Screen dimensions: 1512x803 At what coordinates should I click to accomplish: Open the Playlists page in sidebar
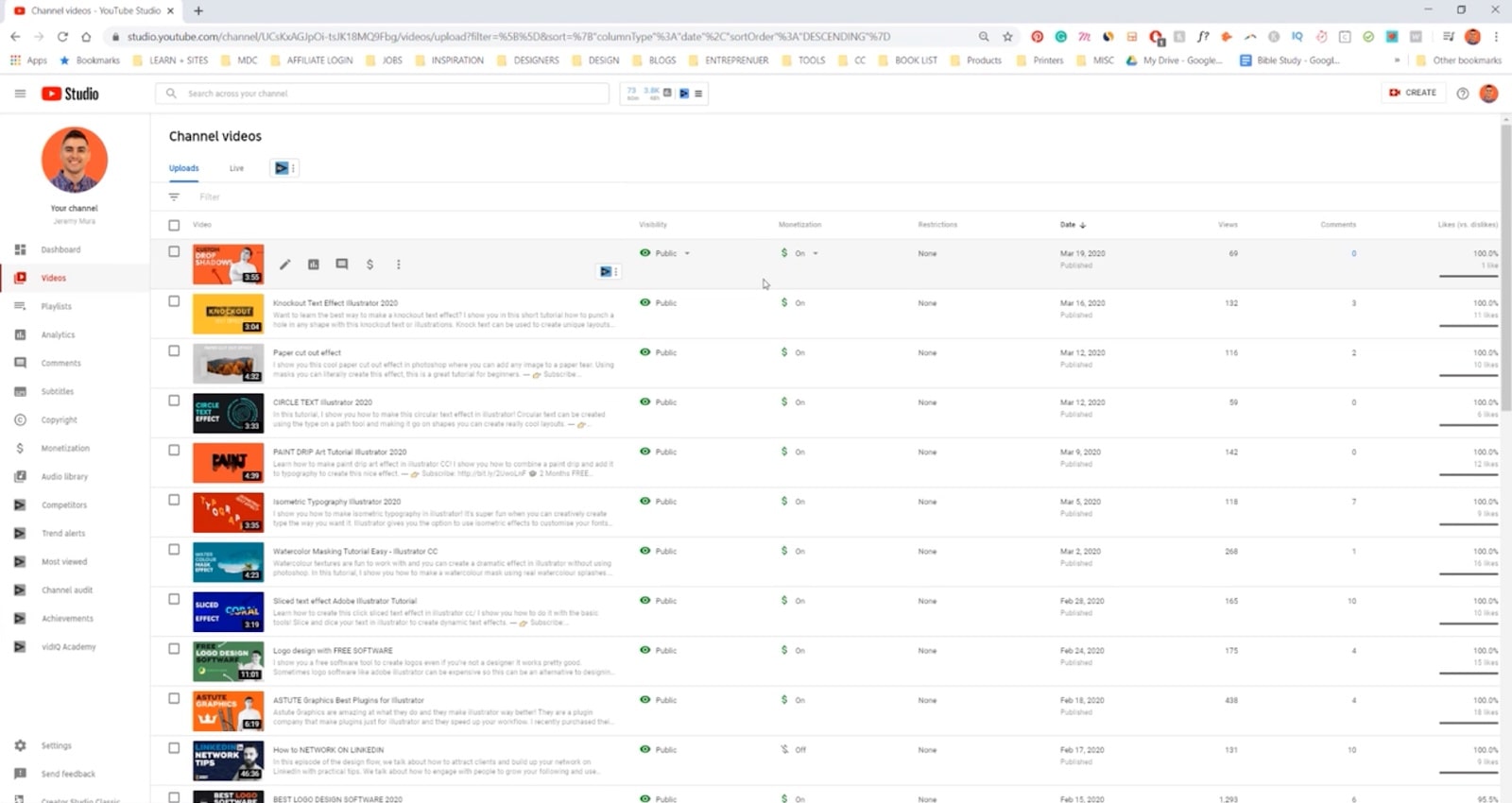point(56,306)
